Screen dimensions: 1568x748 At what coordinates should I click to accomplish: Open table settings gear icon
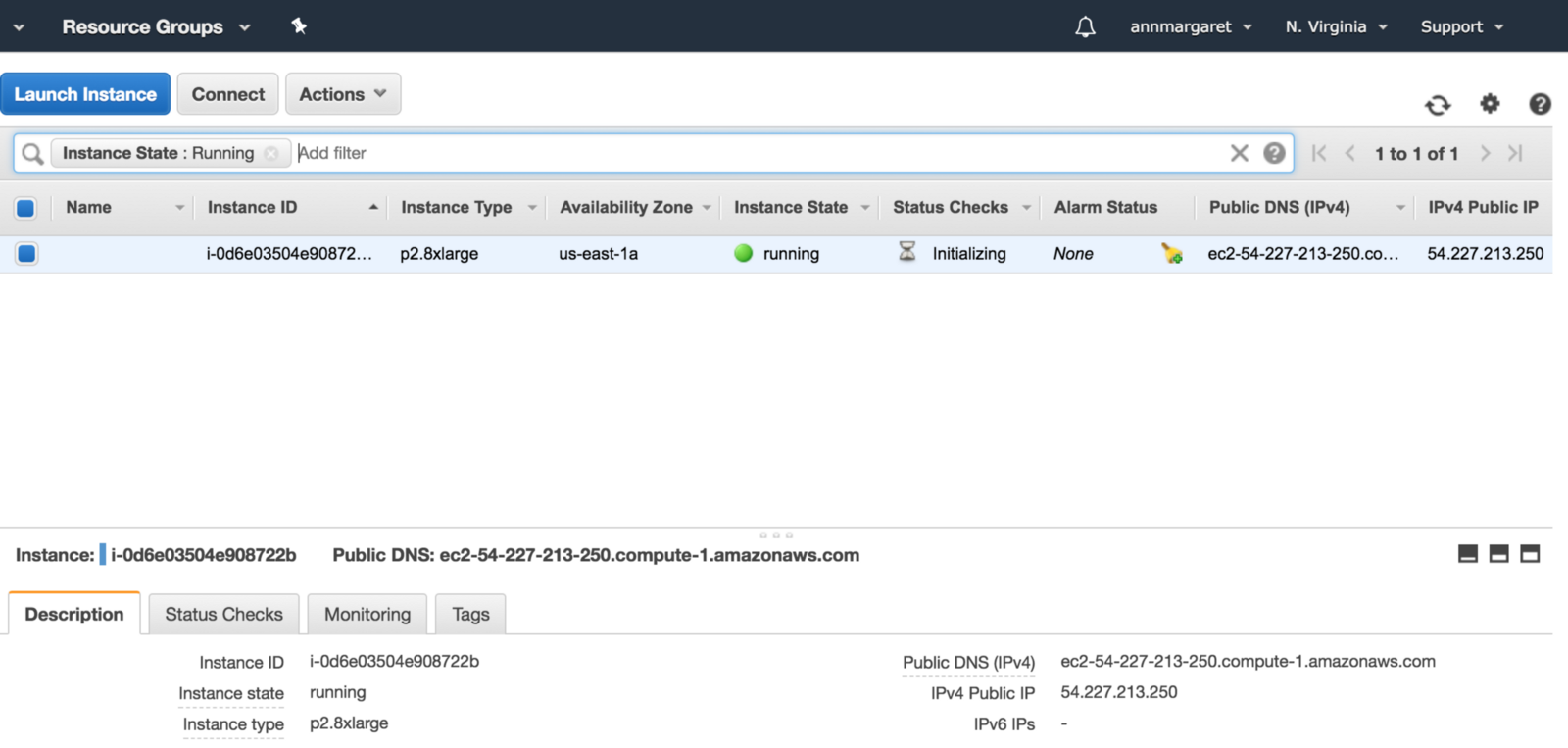[x=1490, y=103]
